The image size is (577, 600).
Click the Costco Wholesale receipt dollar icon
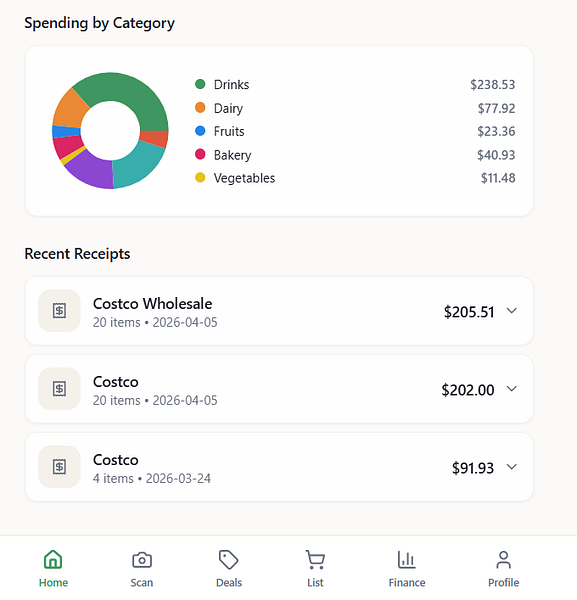point(59,311)
